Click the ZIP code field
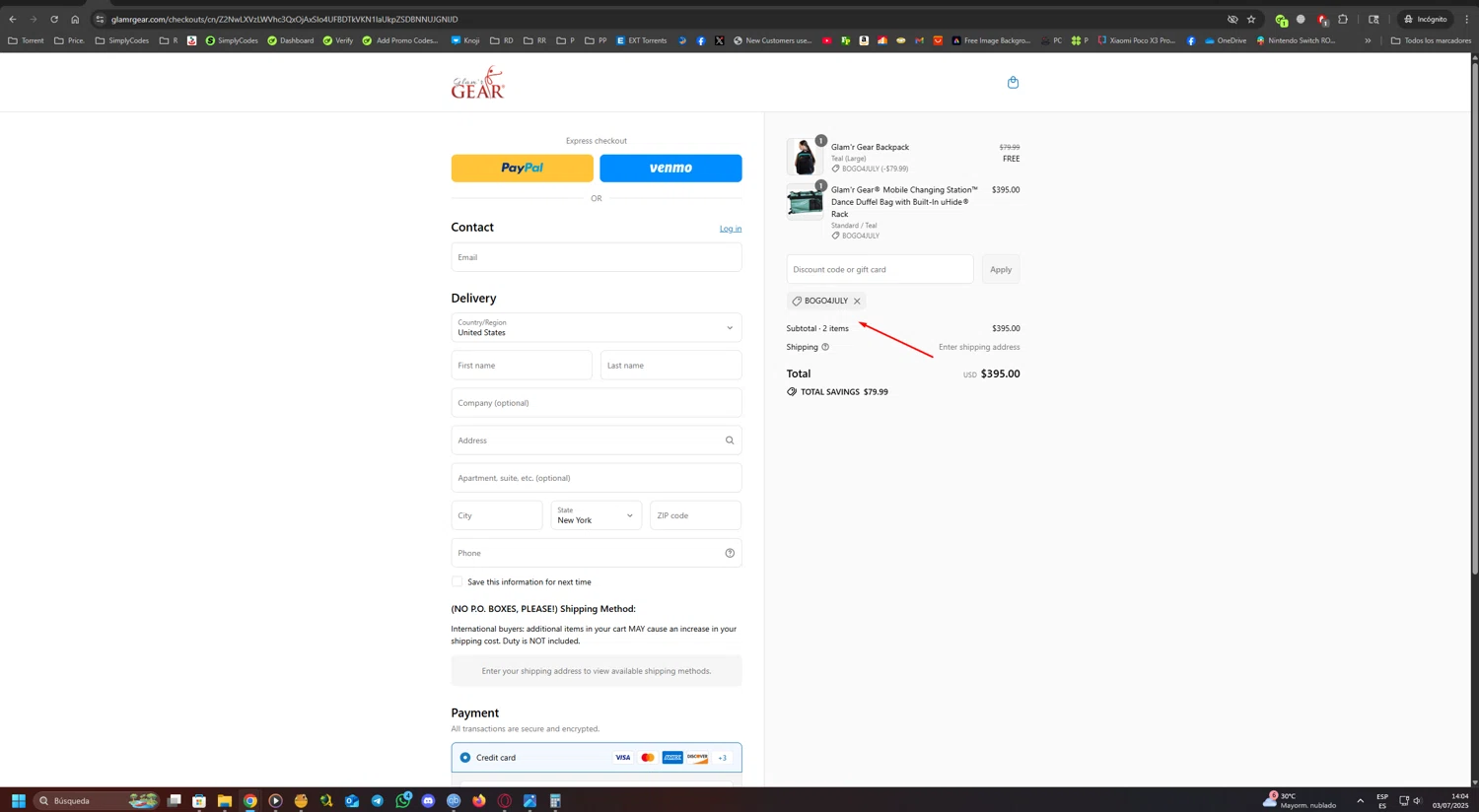Screen dimensions: 1479x812 [695, 515]
